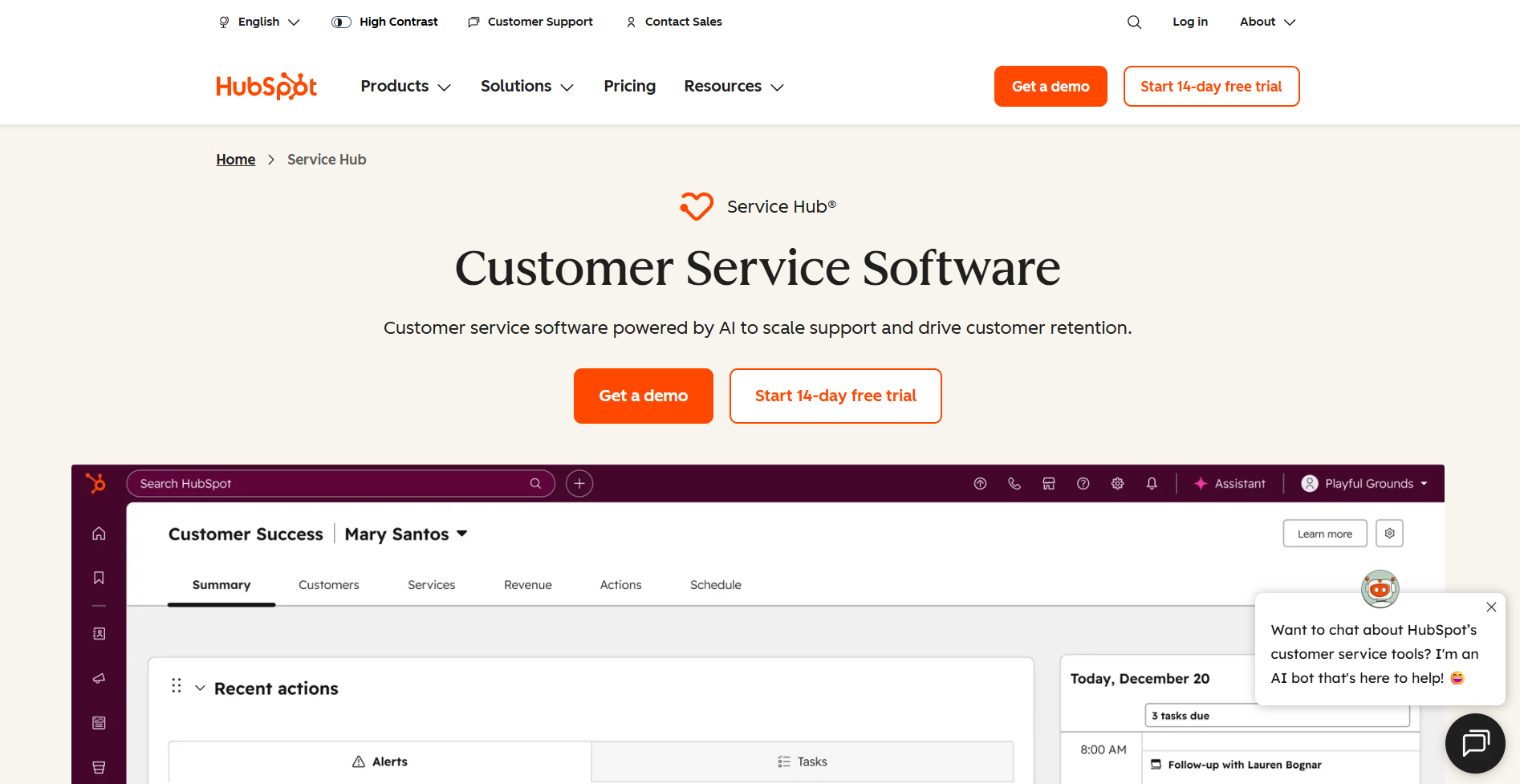This screenshot has height=784, width=1520.
Task: Click the Get a demo hero button
Action: (643, 396)
